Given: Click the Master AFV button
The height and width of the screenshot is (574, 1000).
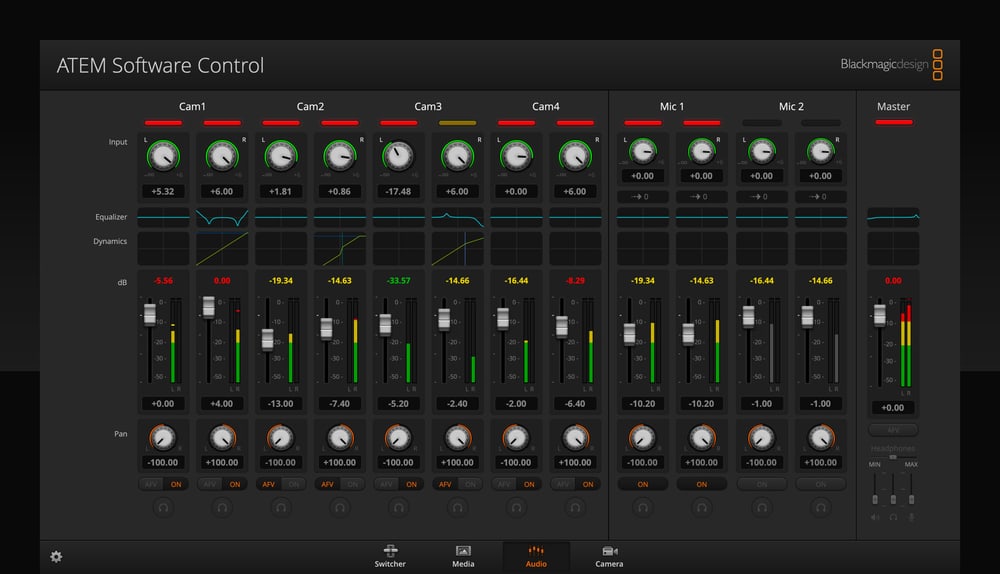Looking at the screenshot, I should click(x=893, y=429).
